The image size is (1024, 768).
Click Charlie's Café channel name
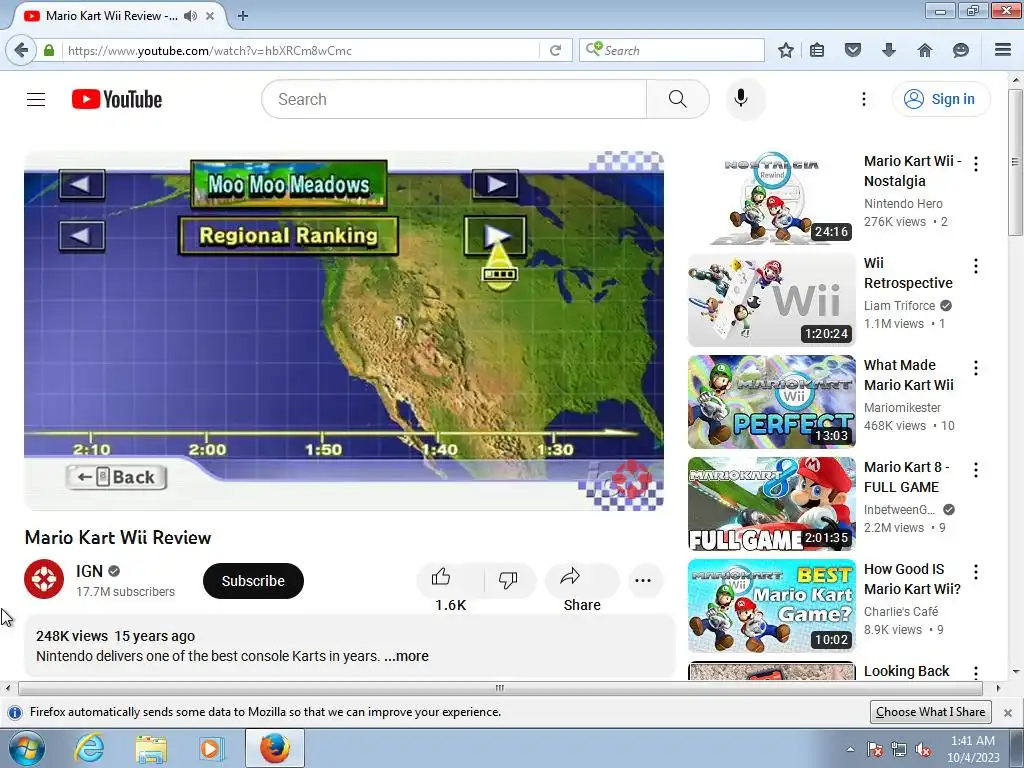pyautogui.click(x=901, y=611)
